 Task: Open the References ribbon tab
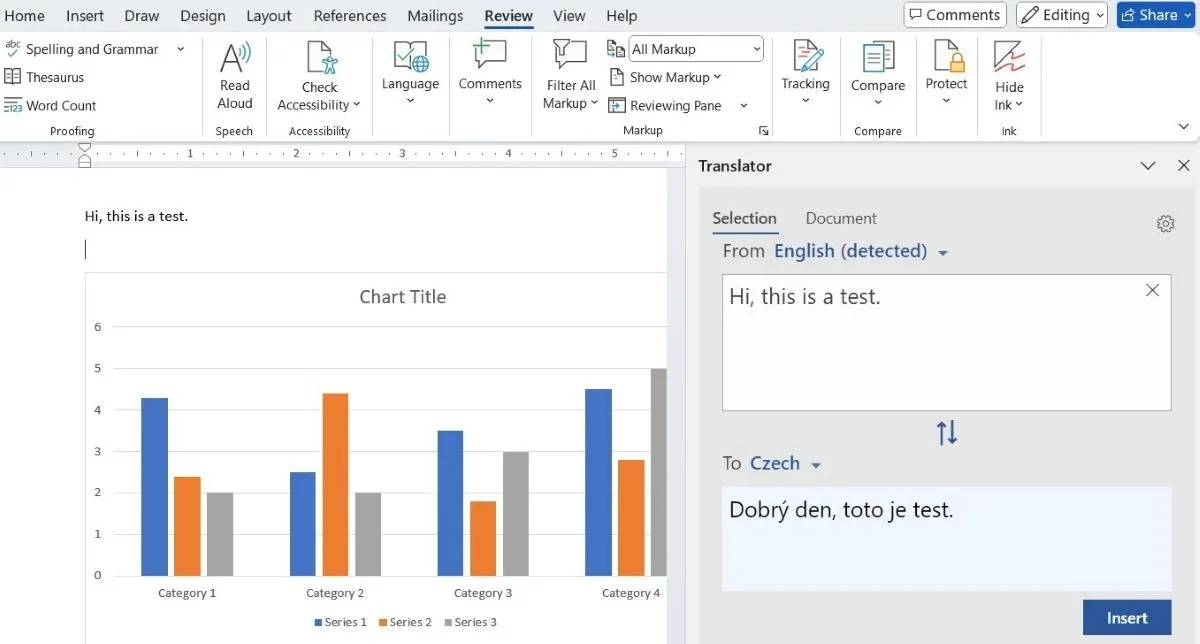click(349, 16)
